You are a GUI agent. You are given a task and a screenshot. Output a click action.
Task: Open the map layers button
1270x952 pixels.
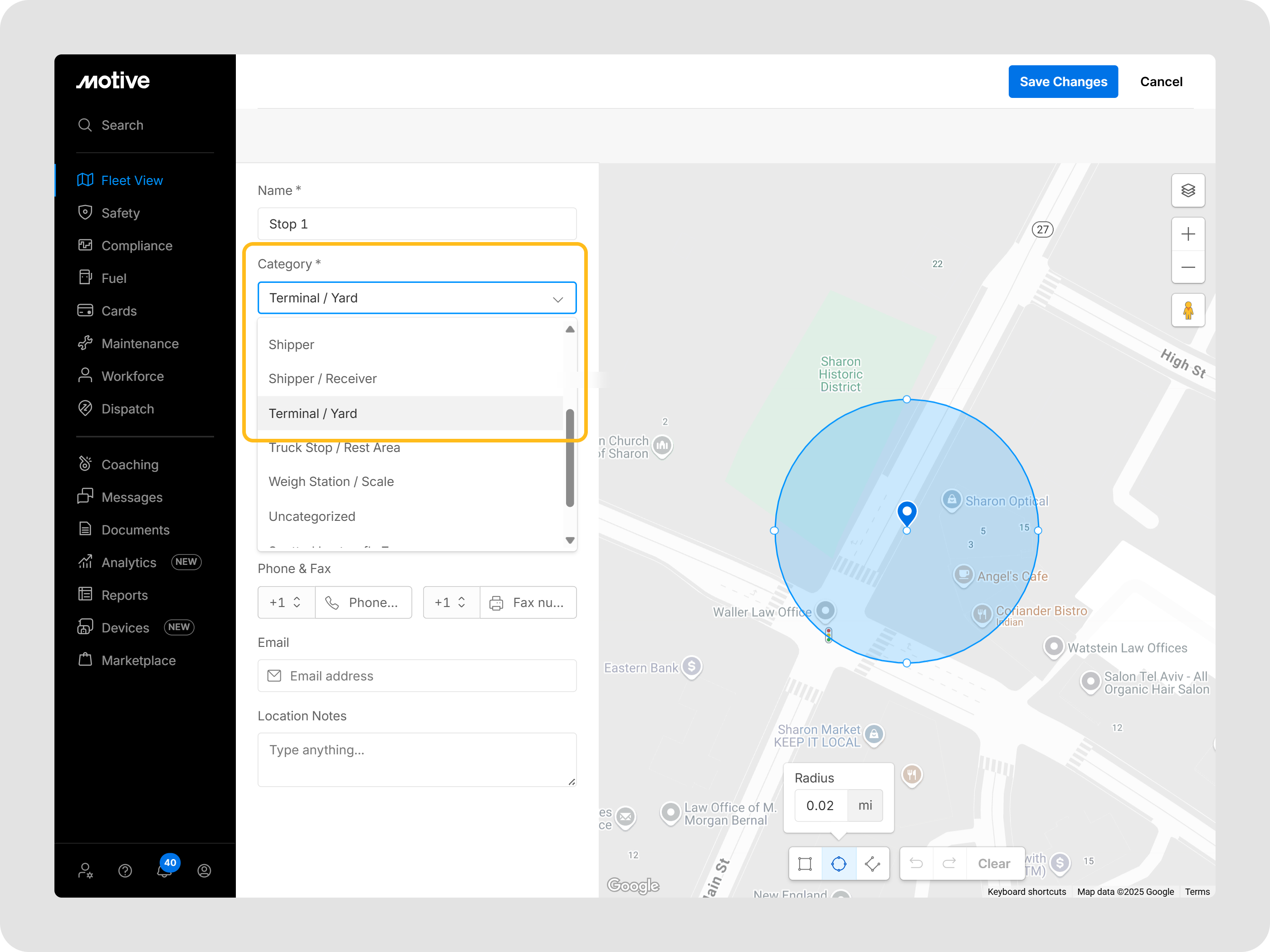(x=1187, y=190)
